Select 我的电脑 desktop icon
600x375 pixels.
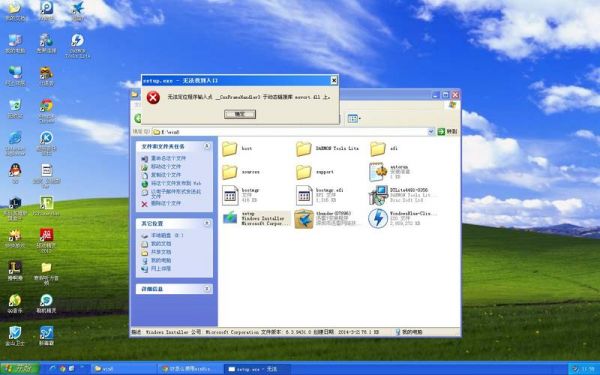tap(15, 44)
